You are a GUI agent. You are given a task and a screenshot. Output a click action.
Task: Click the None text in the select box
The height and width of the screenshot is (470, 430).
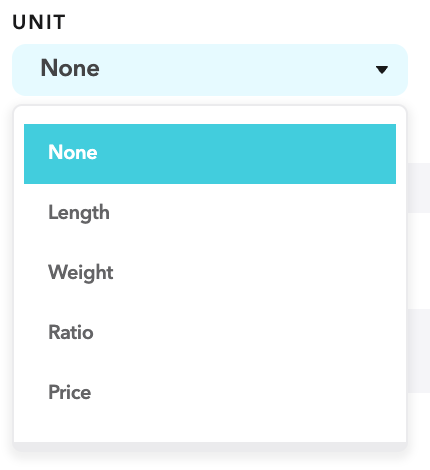click(70, 68)
